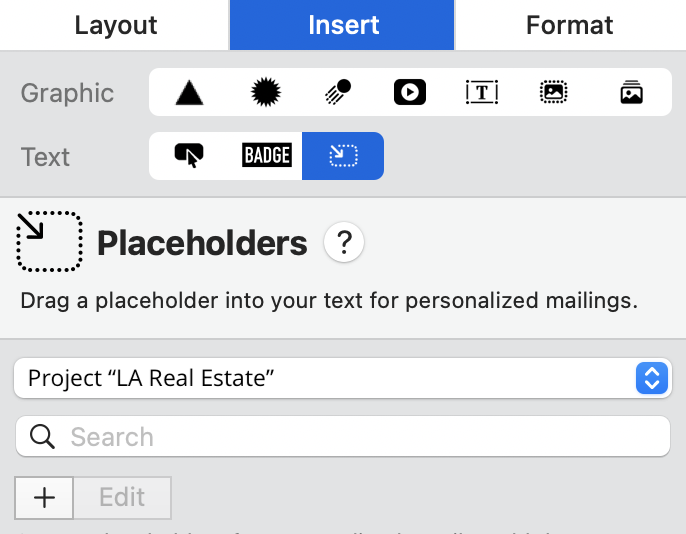Switch to the Layout tab
686x534 pixels.
(115, 25)
